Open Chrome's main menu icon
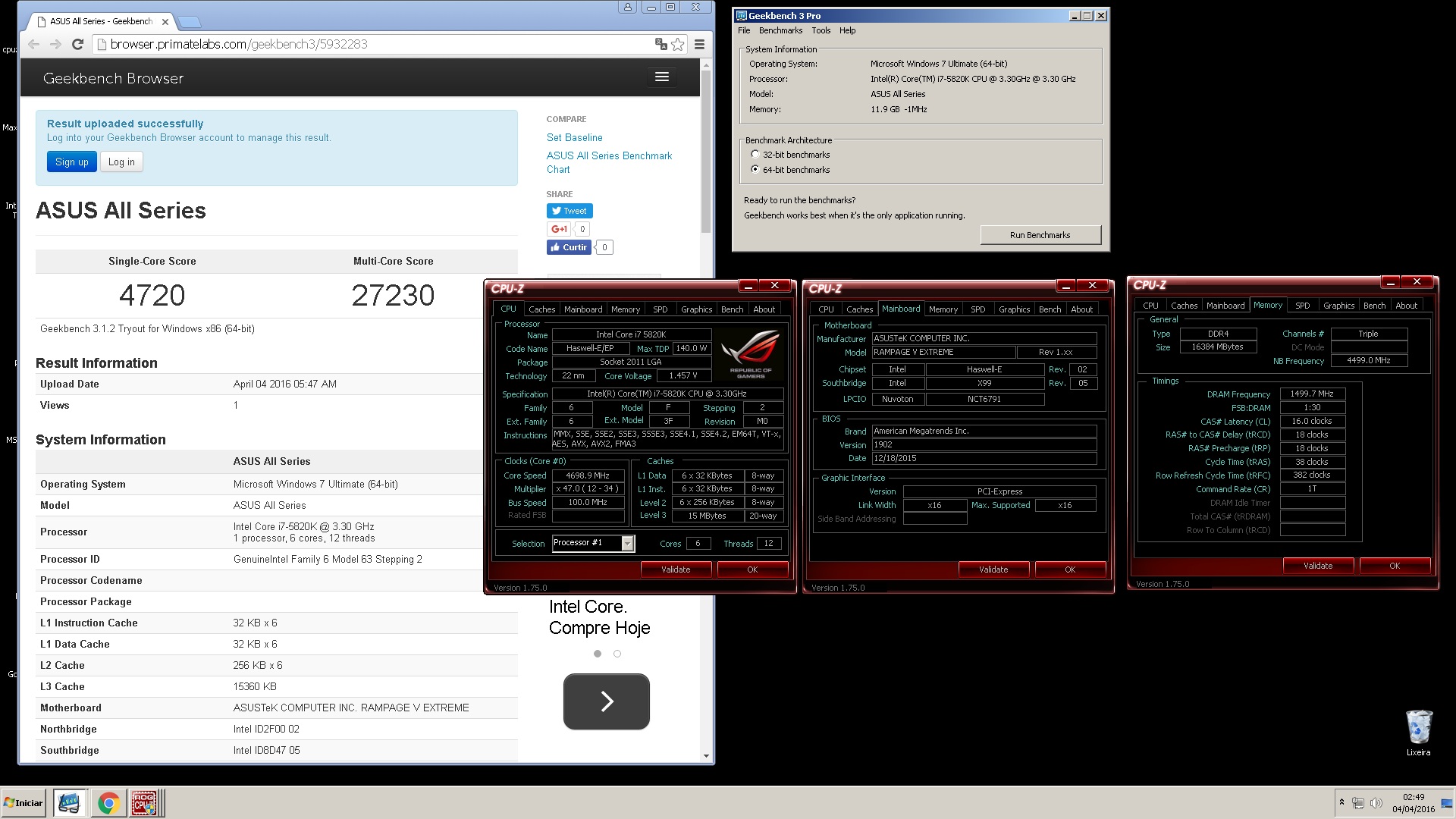 699,44
